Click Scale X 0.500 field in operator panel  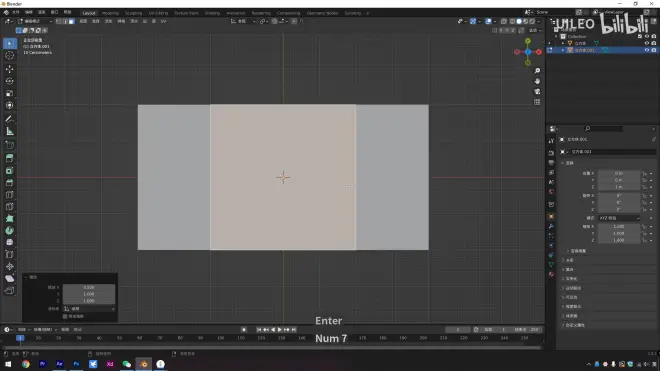tap(89, 287)
